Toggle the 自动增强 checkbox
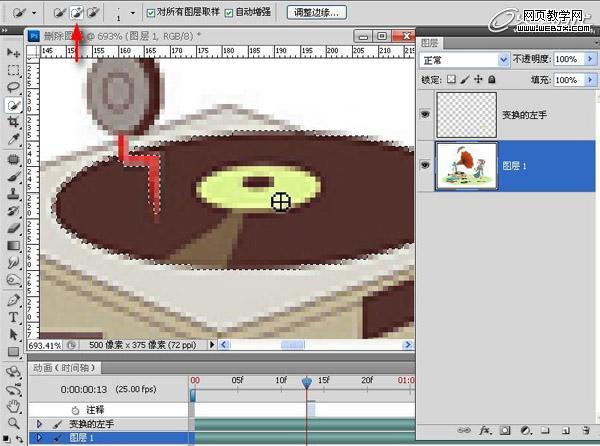 coord(229,13)
